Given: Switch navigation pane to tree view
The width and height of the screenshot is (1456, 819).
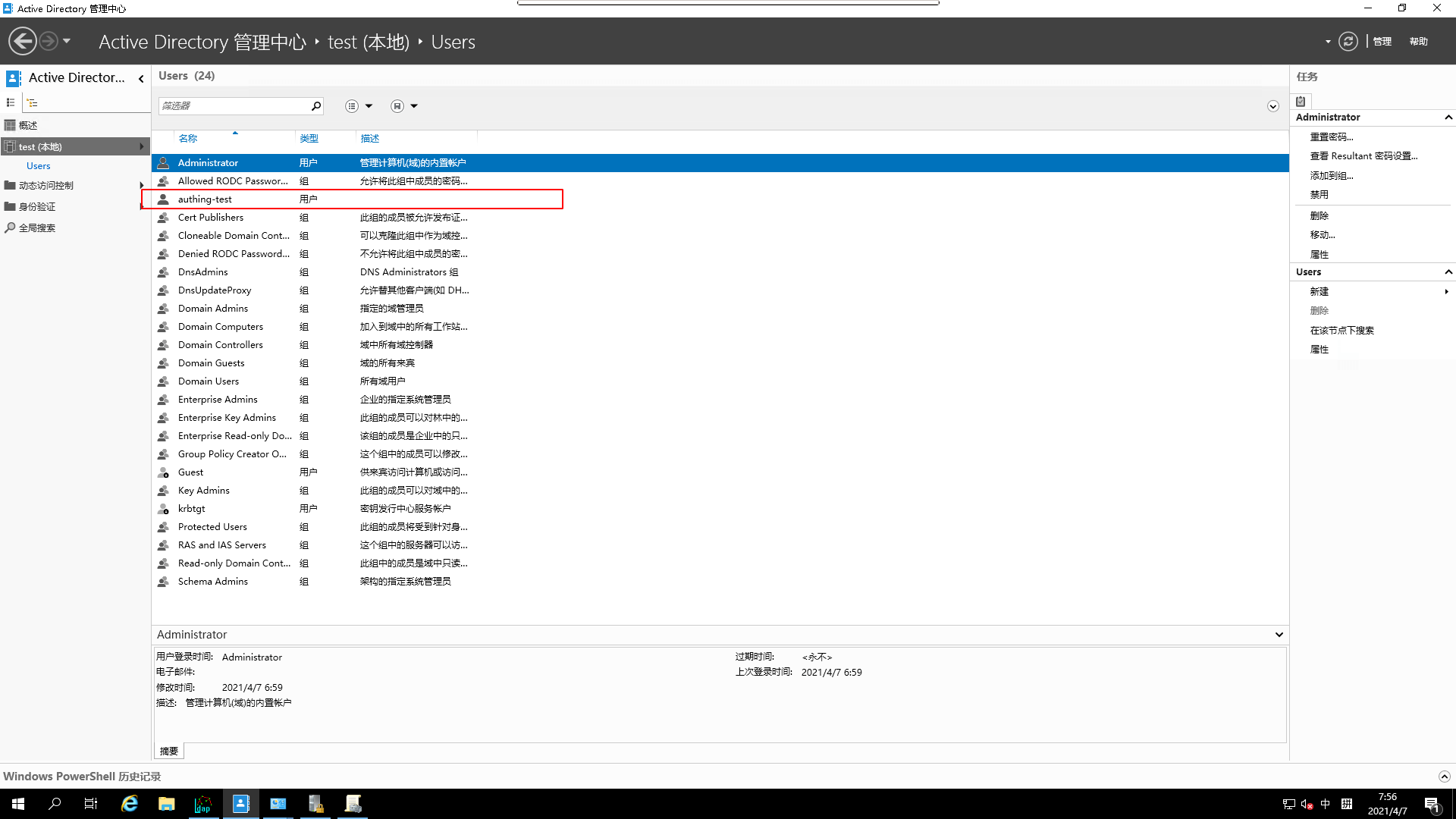Looking at the screenshot, I should (32, 103).
